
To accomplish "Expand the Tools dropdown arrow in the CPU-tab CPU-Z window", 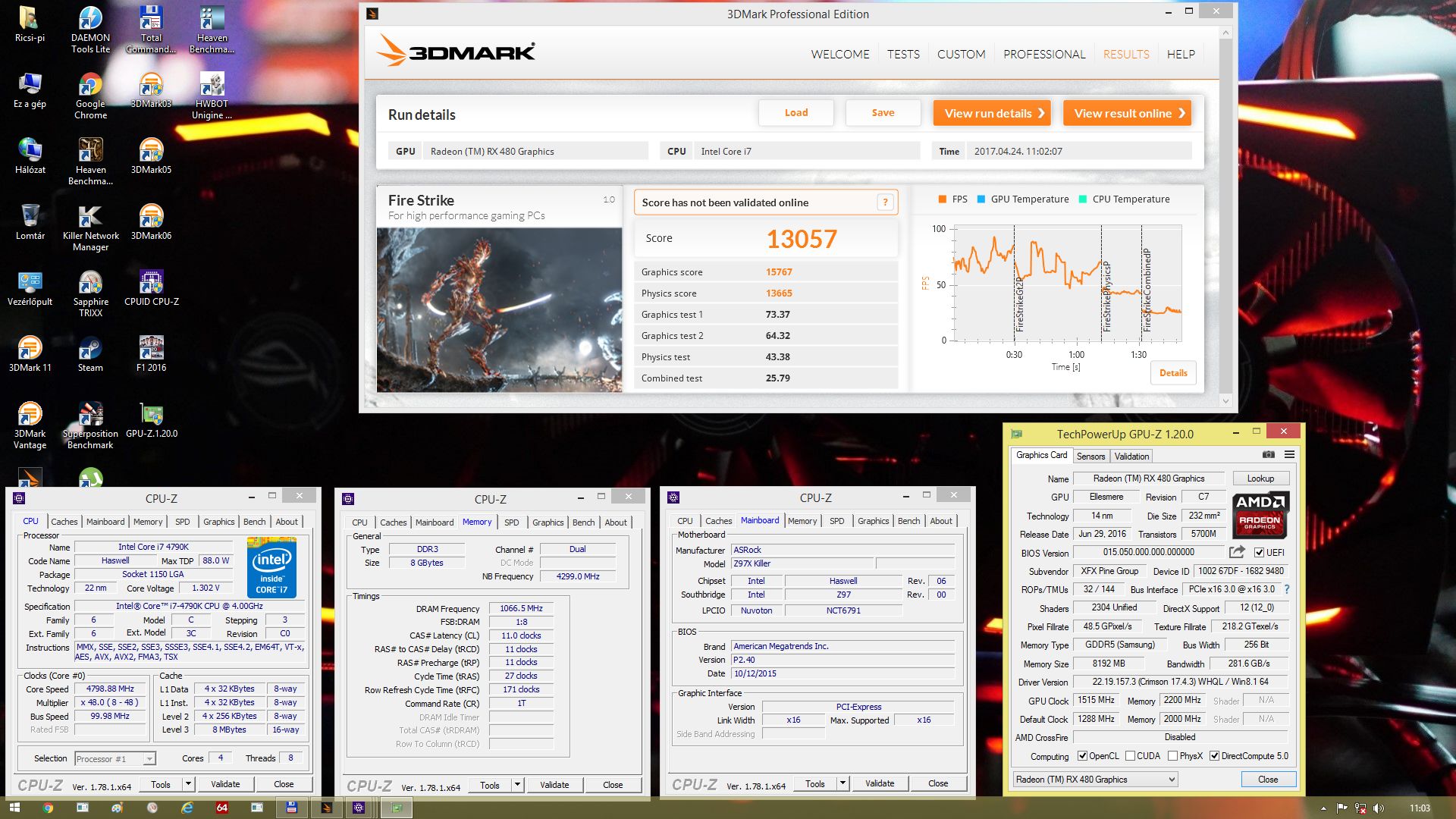I will [x=188, y=784].
